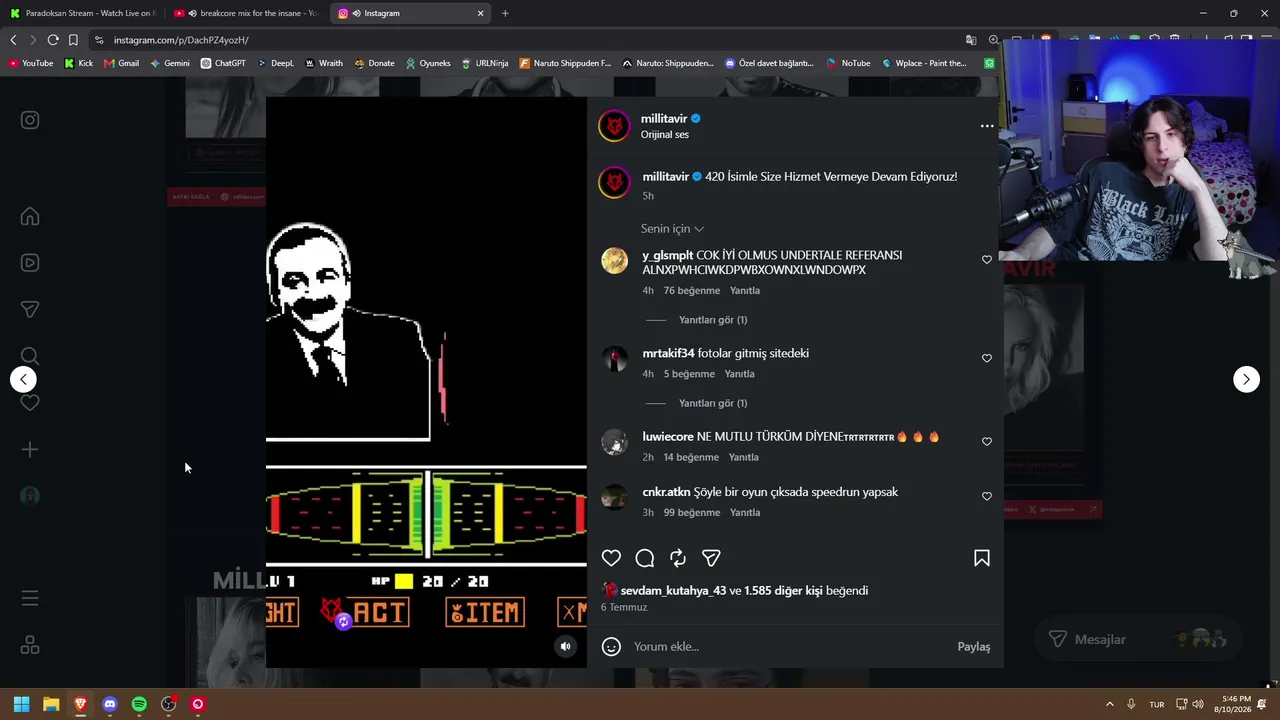Image resolution: width=1280 pixels, height=720 pixels.
Task: Focus the 'Yorum ekle...' comment field
Action: click(x=790, y=647)
